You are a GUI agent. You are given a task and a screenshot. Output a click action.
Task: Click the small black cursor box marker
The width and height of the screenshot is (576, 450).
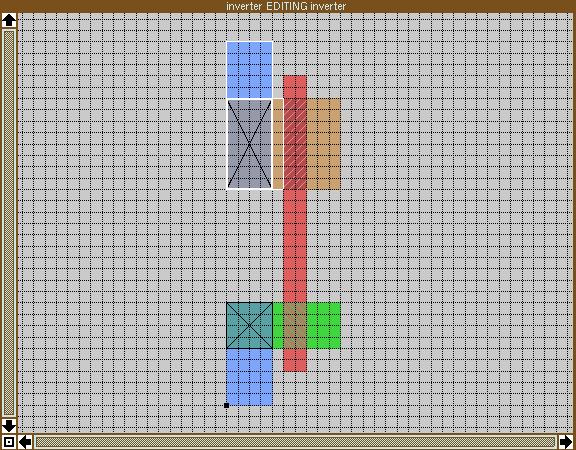click(226, 405)
